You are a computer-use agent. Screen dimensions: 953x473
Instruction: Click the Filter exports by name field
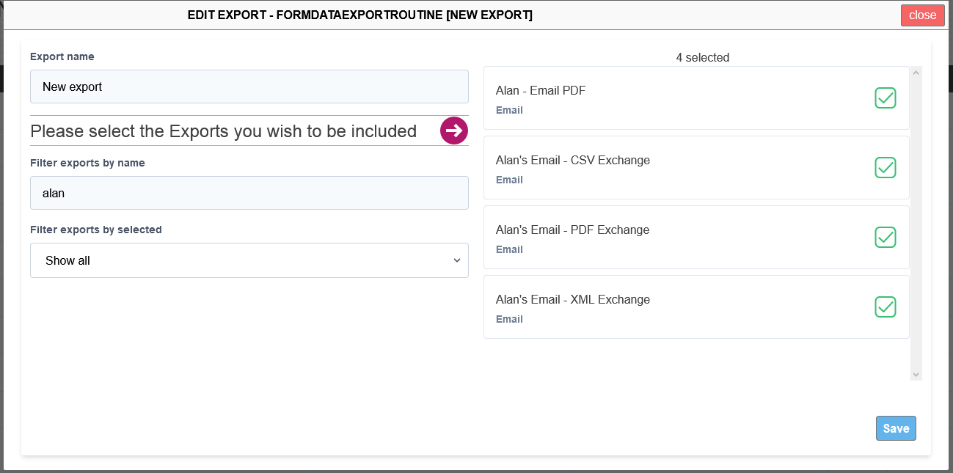[249, 193]
